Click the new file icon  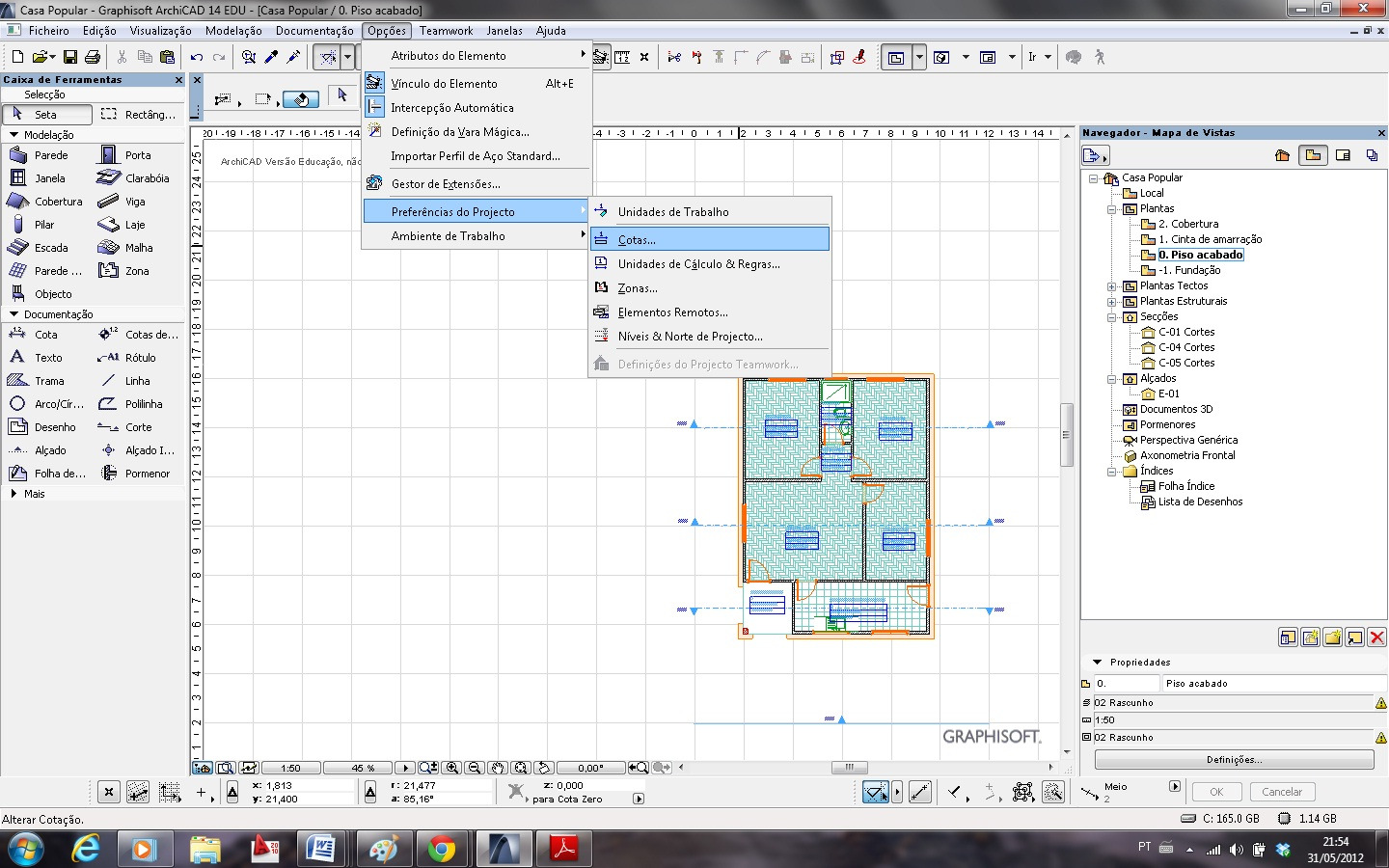17,57
